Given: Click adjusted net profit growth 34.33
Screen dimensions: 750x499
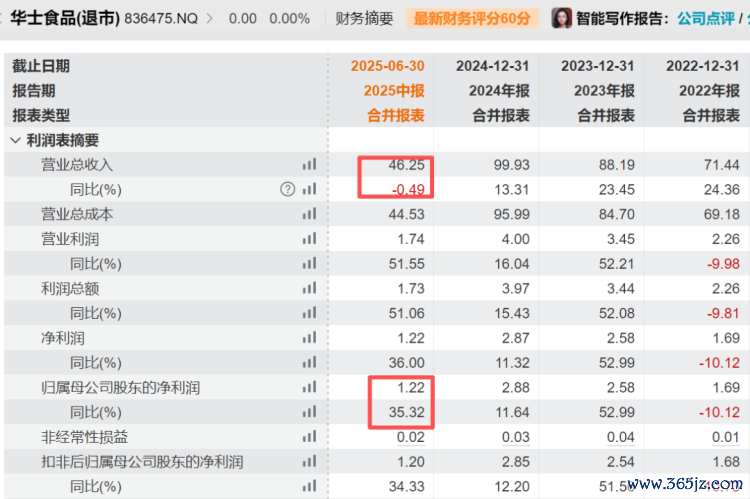Looking at the screenshot, I should [407, 487].
